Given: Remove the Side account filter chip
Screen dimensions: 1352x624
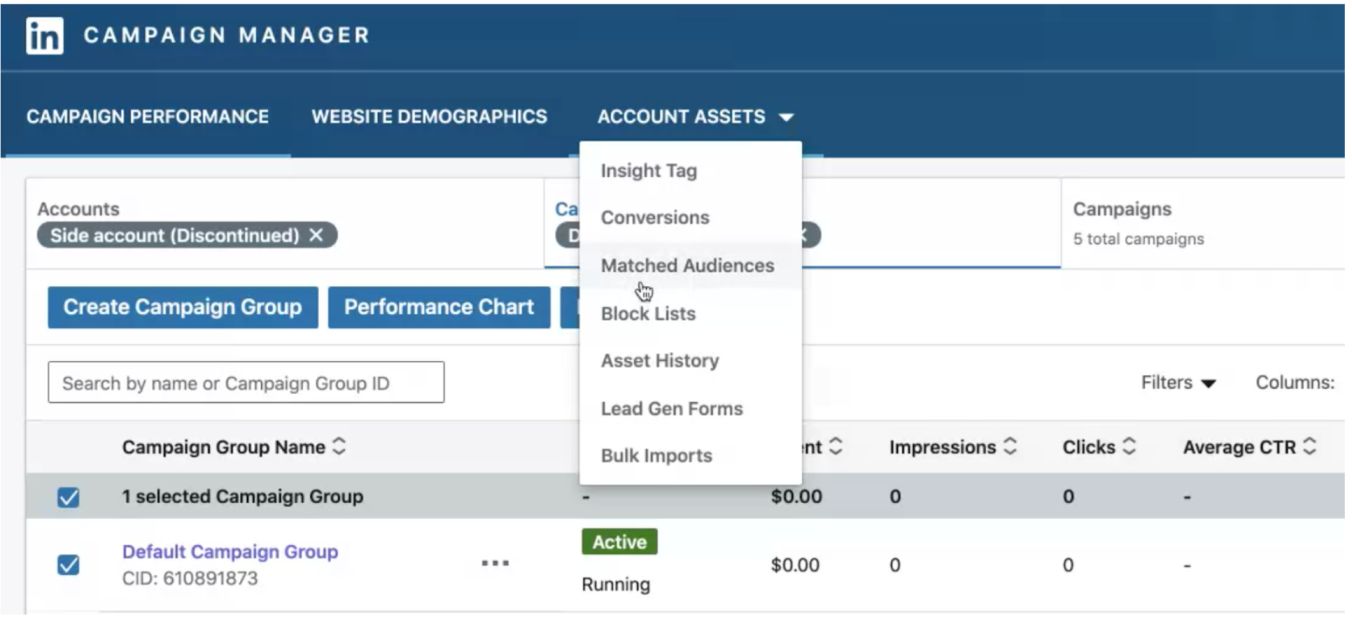Looking at the screenshot, I should pyautogui.click(x=316, y=235).
